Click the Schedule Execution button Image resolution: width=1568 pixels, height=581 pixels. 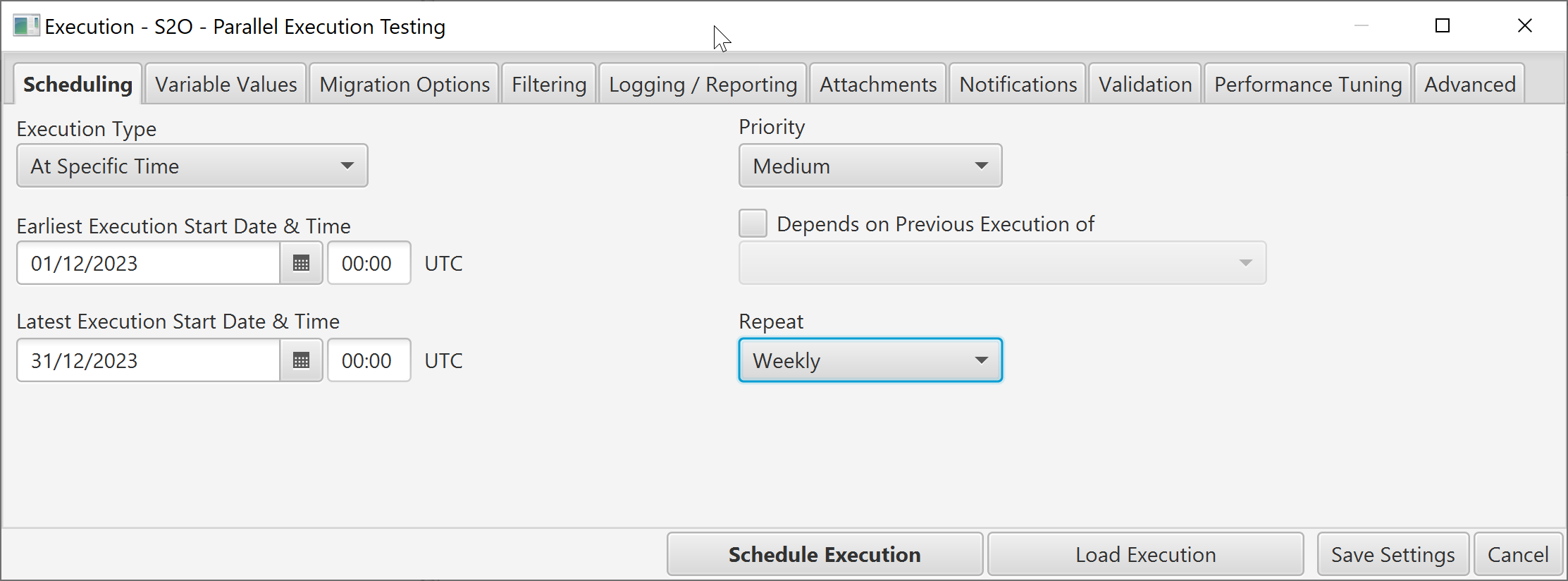(825, 554)
